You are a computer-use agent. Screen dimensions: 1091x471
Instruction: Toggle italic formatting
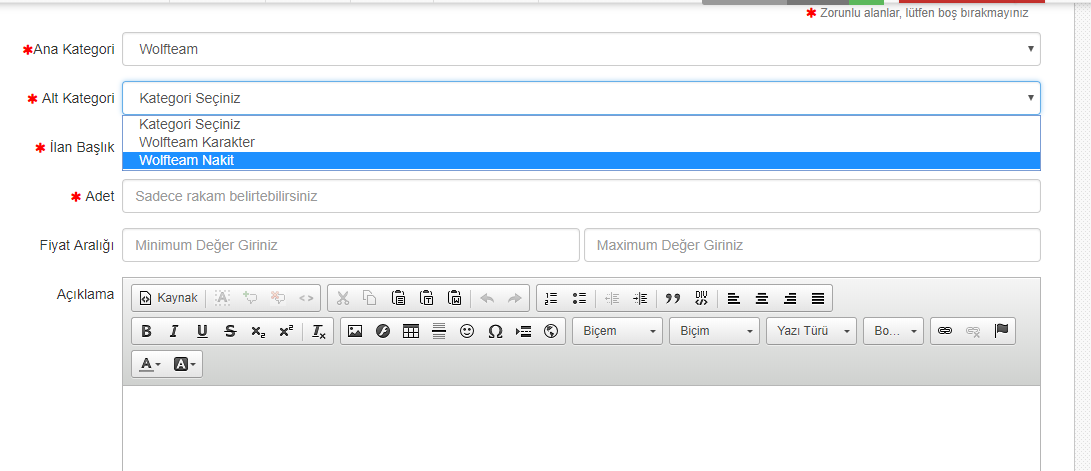[x=174, y=331]
